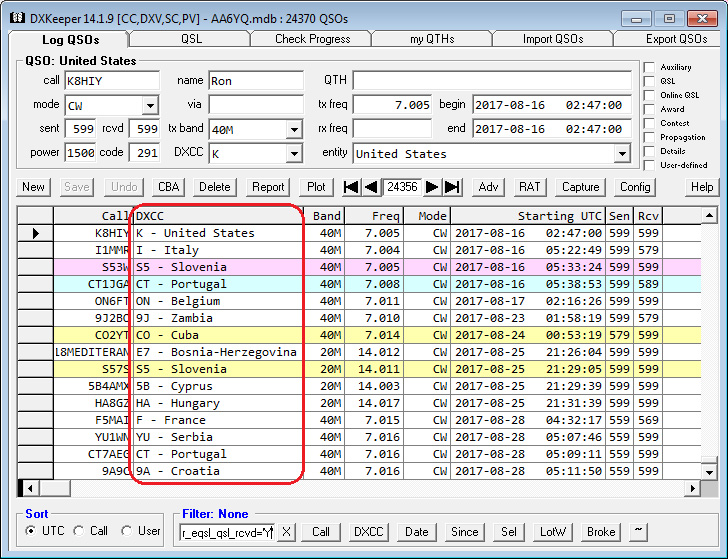
Task: Click the name field showing Ron
Action: [256, 81]
